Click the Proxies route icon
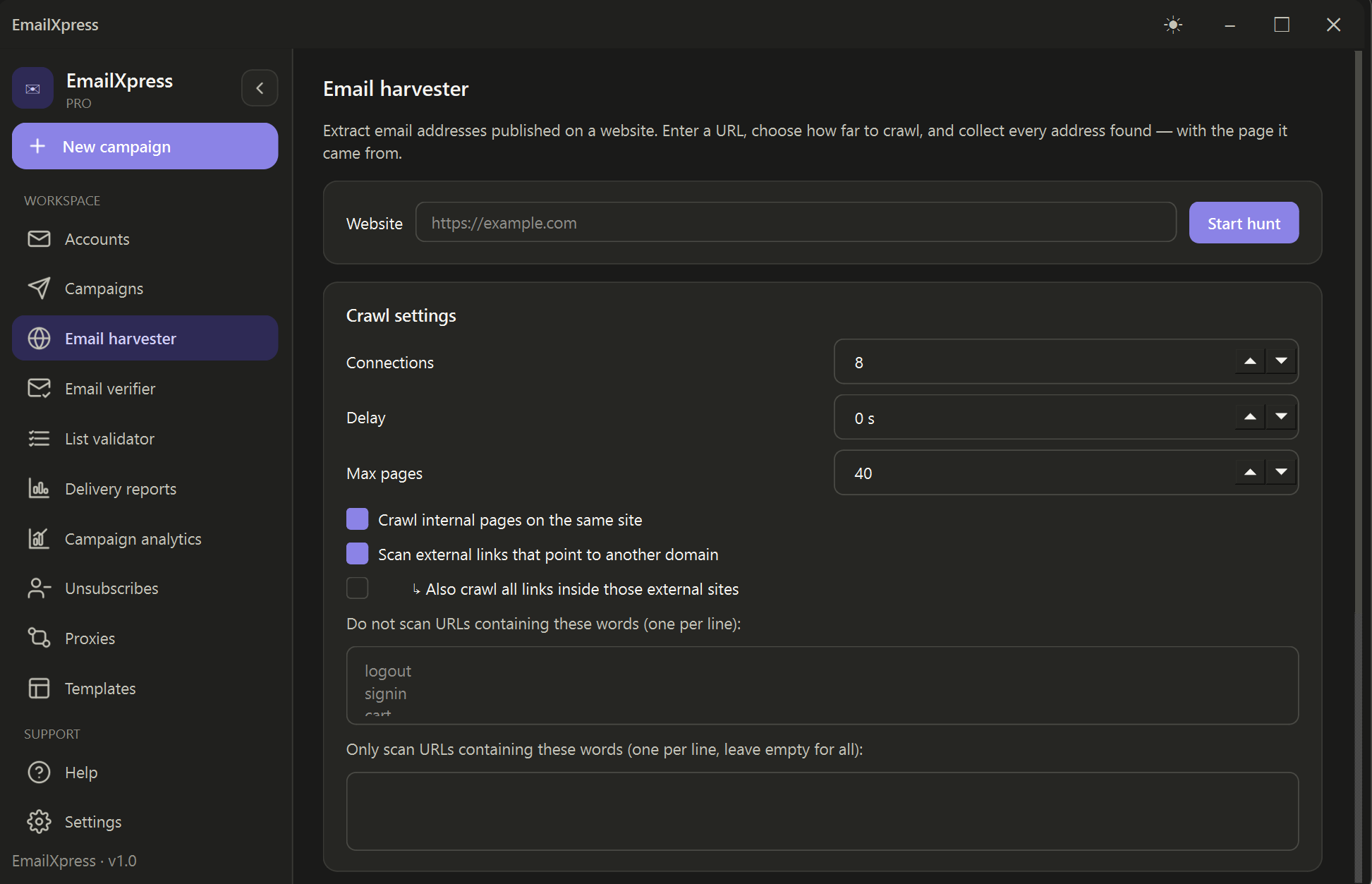This screenshot has width=1372, height=884. pyautogui.click(x=39, y=638)
